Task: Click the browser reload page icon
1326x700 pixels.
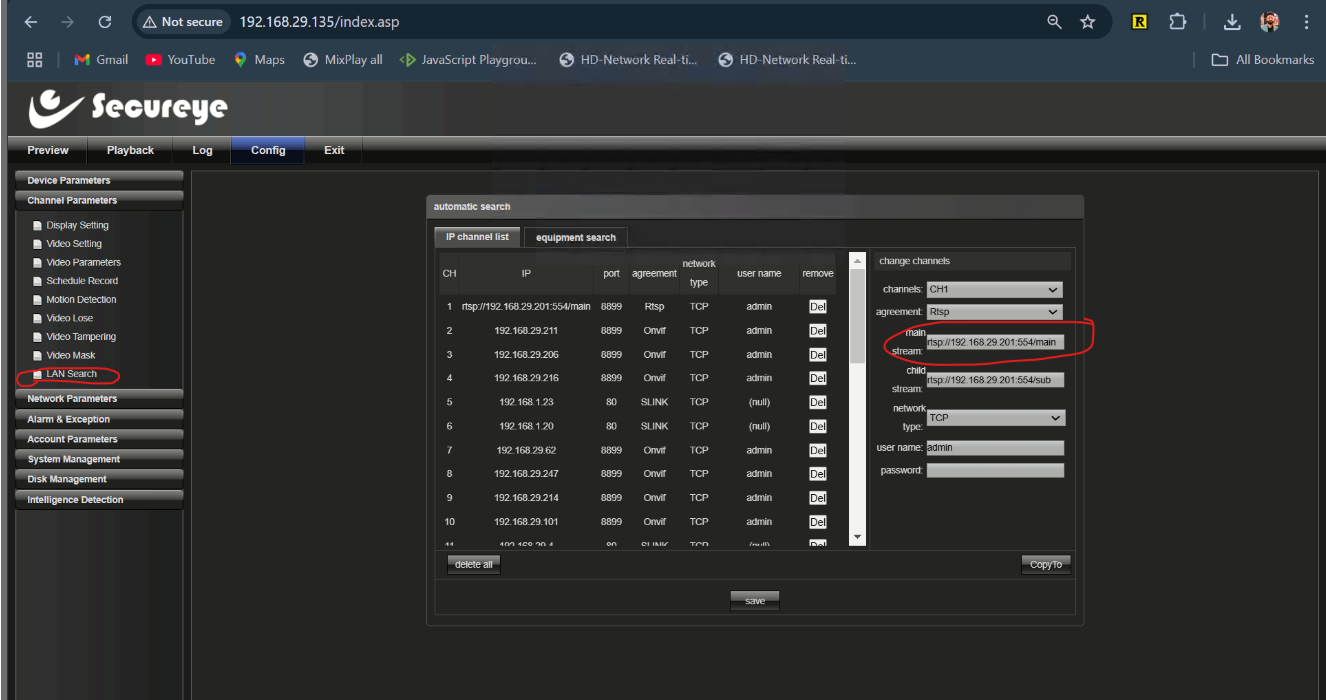Action: click(x=105, y=22)
